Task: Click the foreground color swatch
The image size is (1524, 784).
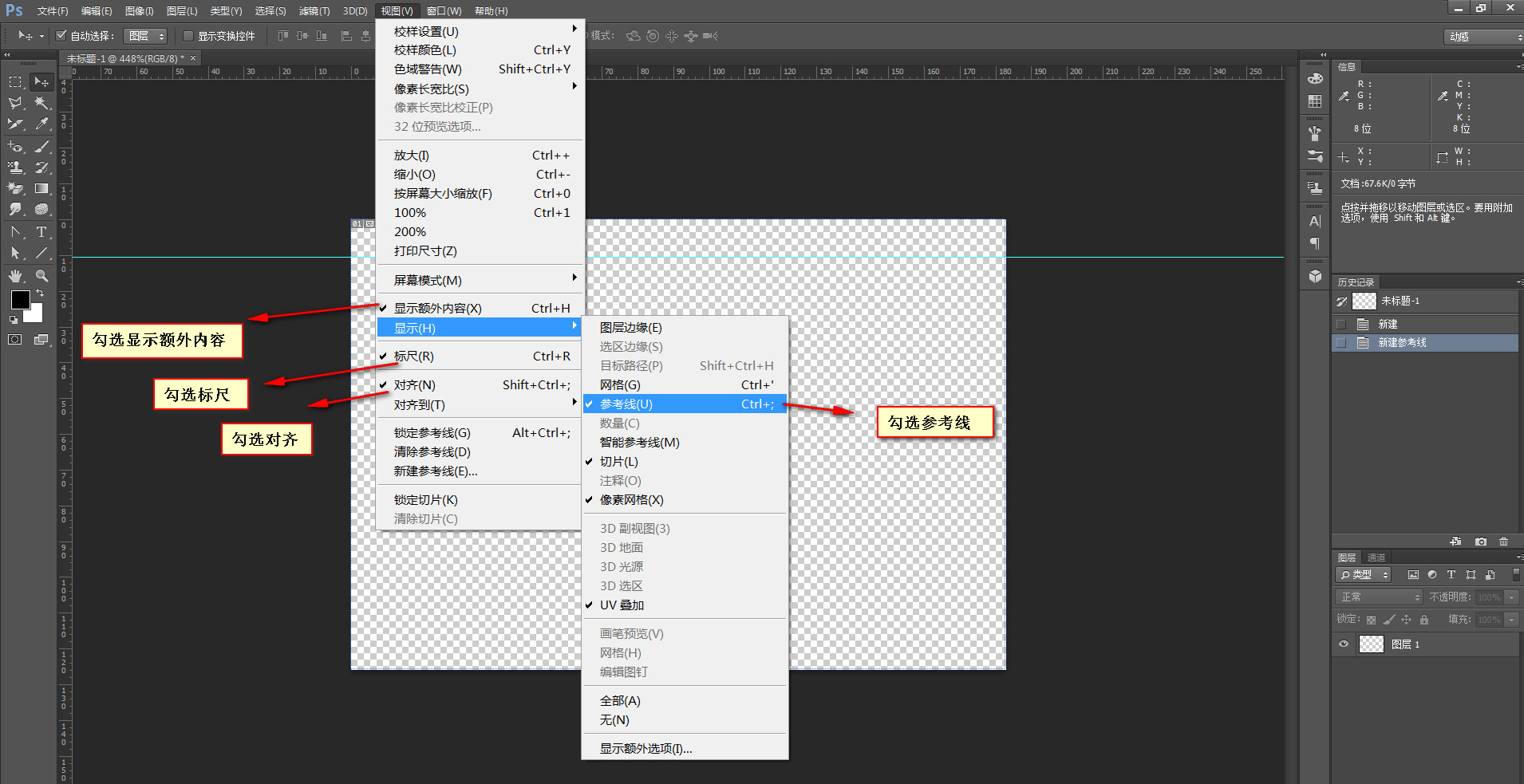Action: [19, 301]
